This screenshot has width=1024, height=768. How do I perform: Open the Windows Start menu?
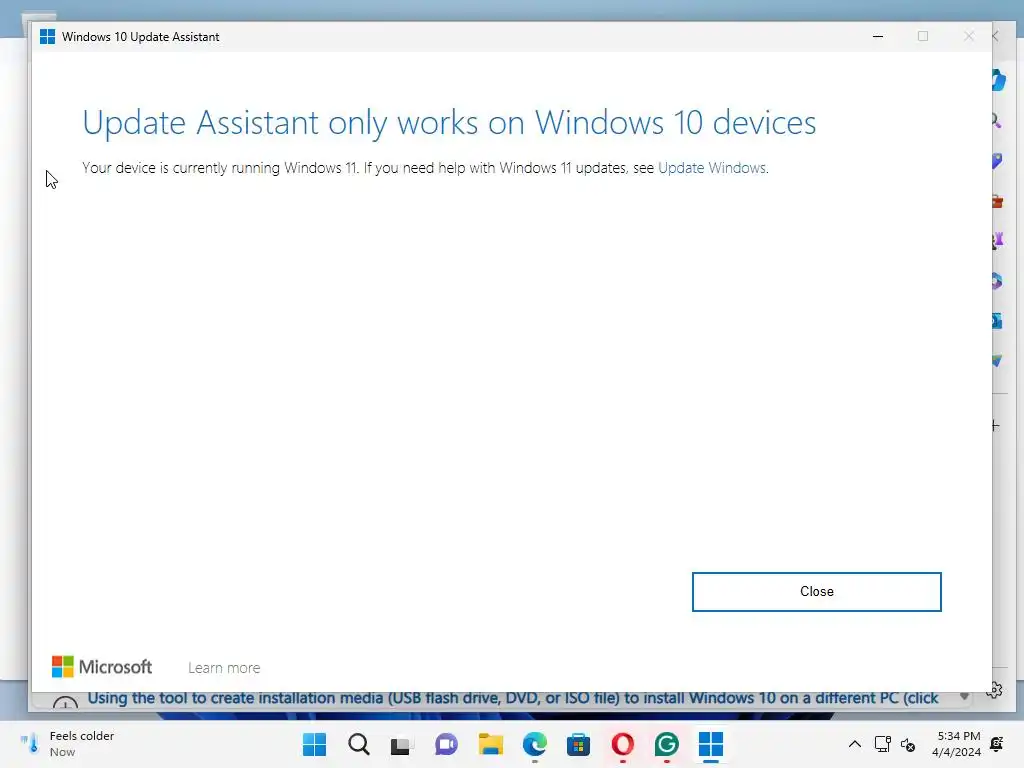tap(314, 744)
